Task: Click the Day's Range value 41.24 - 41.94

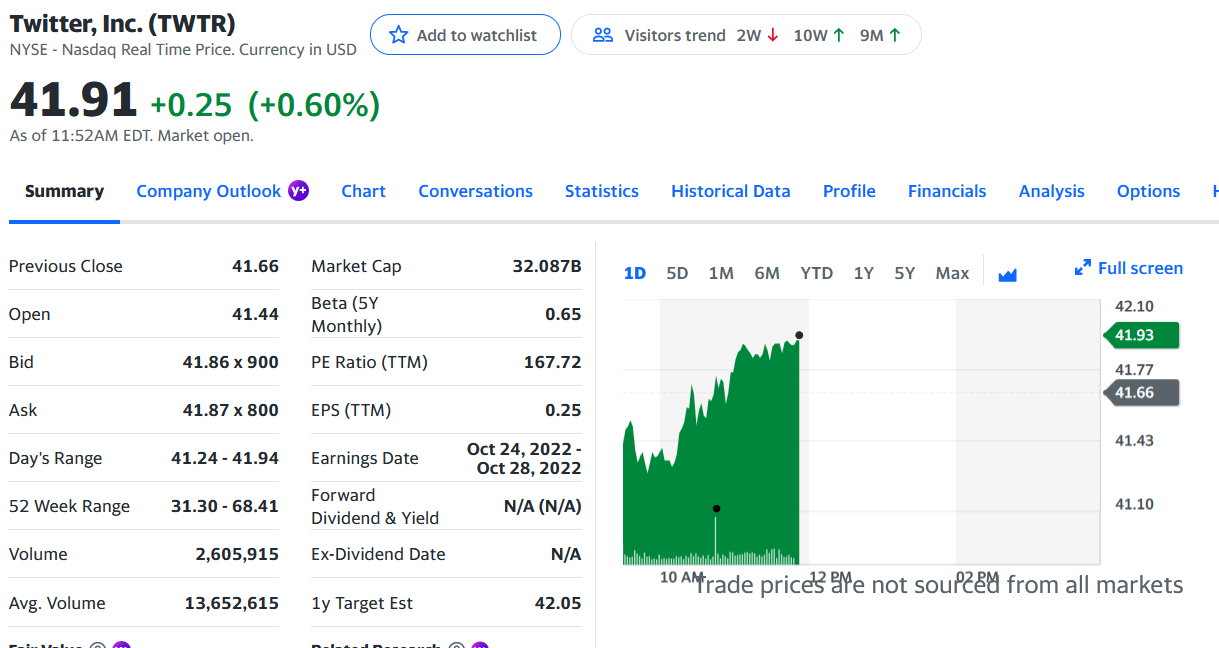Action: pos(225,458)
